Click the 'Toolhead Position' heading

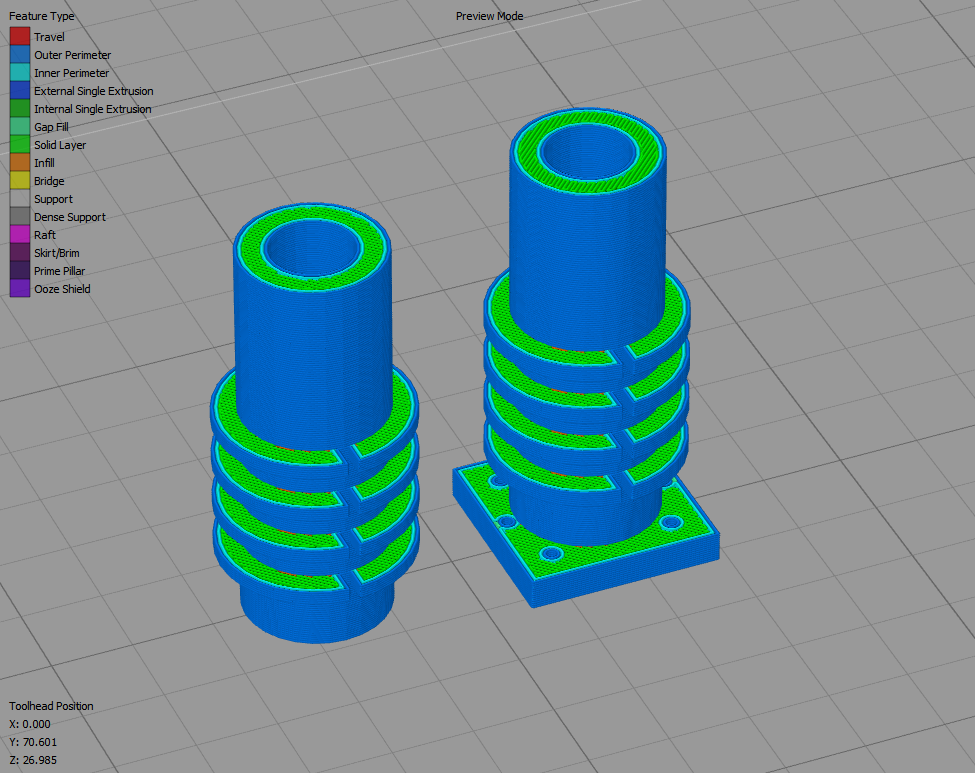(x=51, y=706)
